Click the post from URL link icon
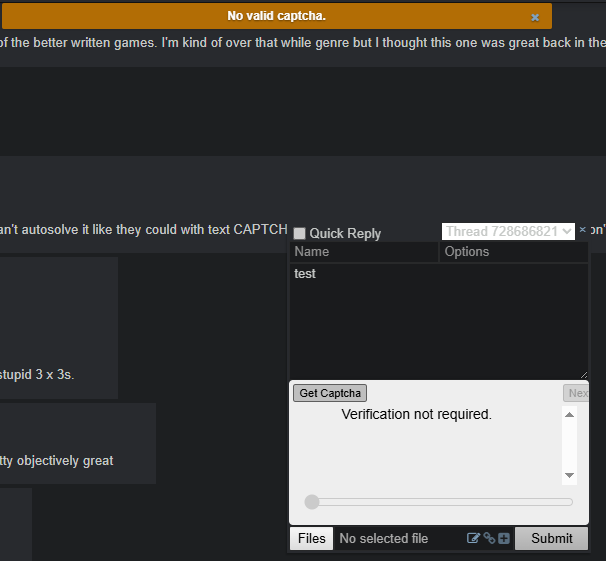 pyautogui.click(x=489, y=538)
